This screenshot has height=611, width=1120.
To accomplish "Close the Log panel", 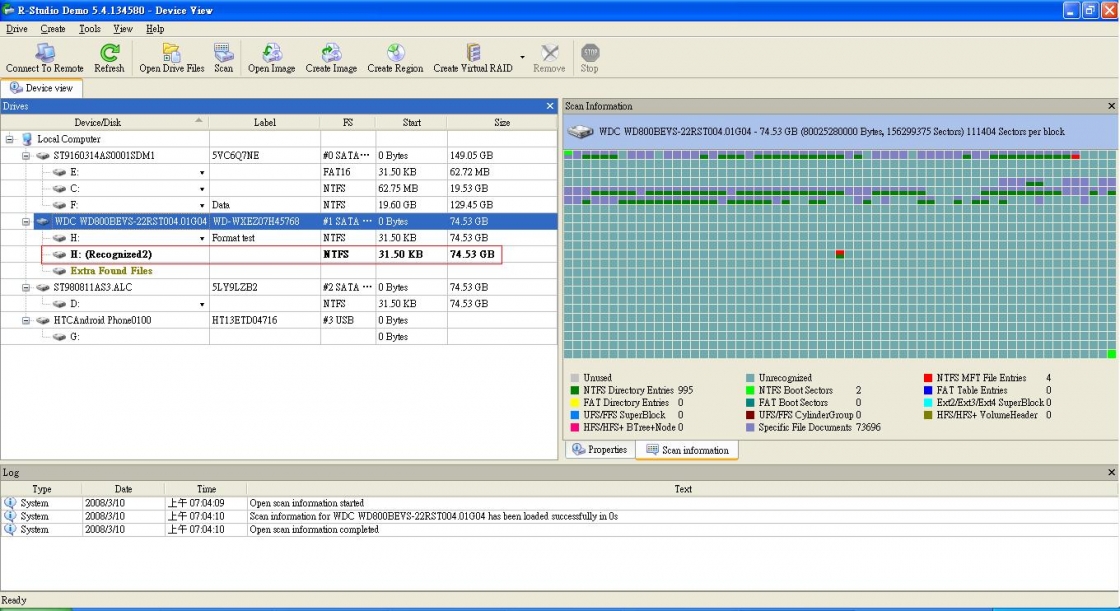I will pyautogui.click(x=1111, y=472).
